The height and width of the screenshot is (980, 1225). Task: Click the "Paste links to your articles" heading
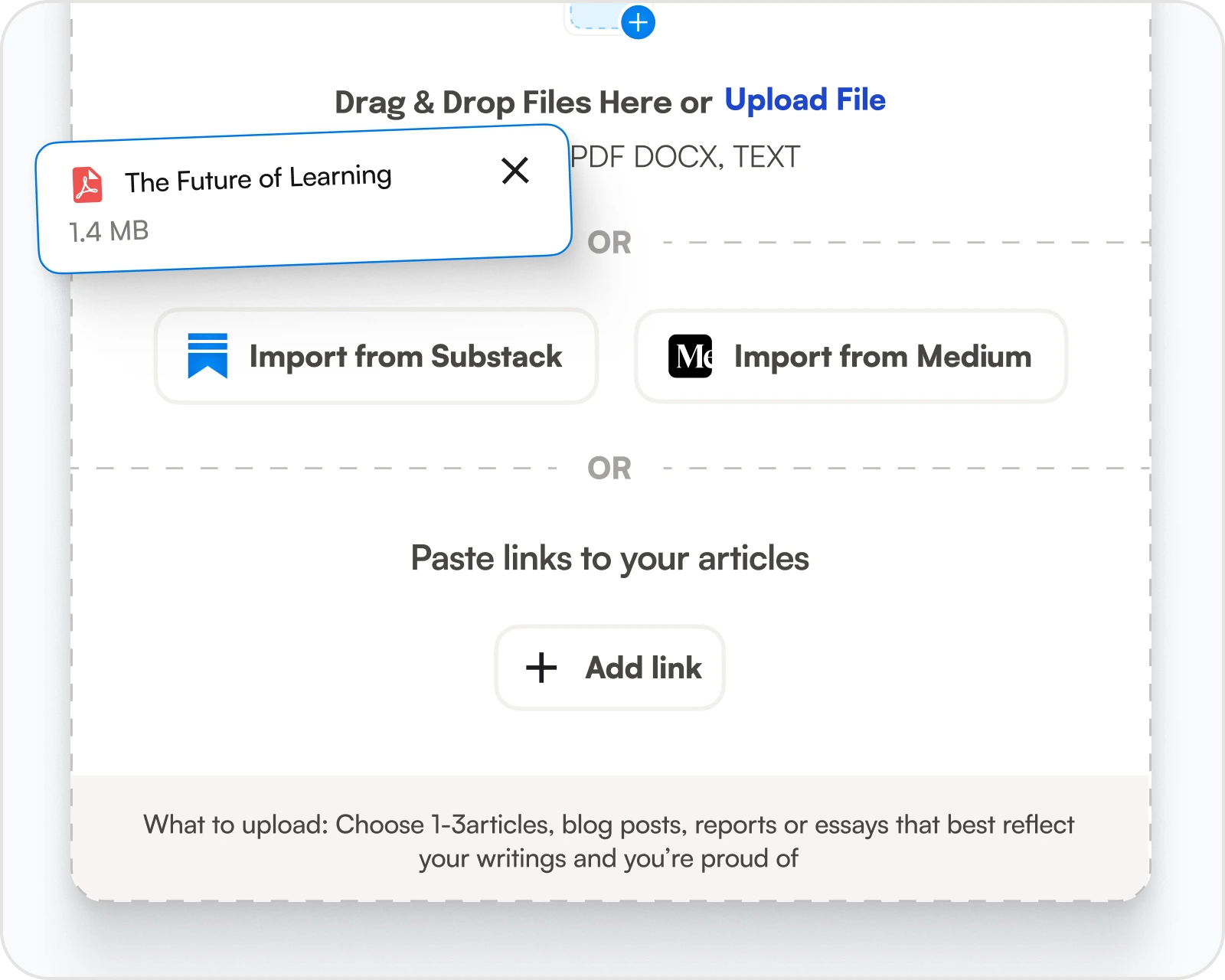609,558
